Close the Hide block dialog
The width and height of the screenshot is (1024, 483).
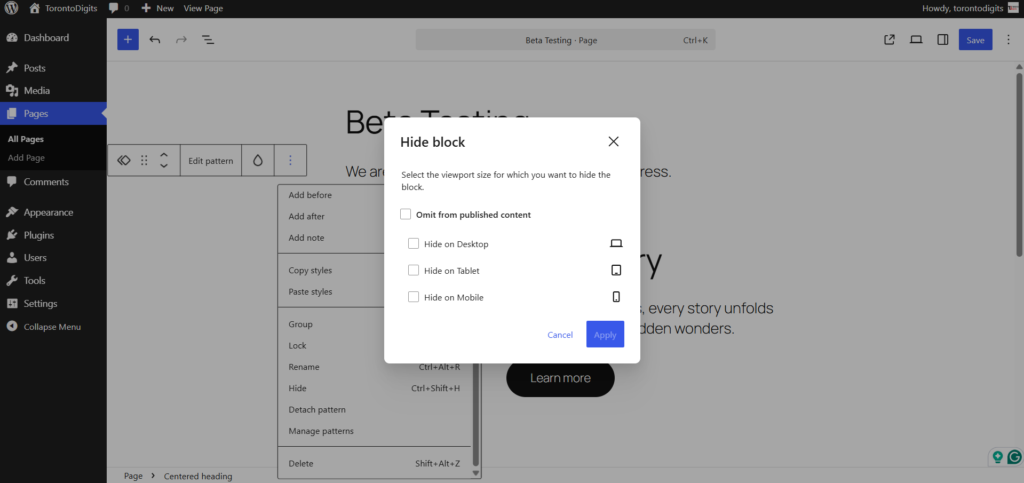pyautogui.click(x=613, y=142)
